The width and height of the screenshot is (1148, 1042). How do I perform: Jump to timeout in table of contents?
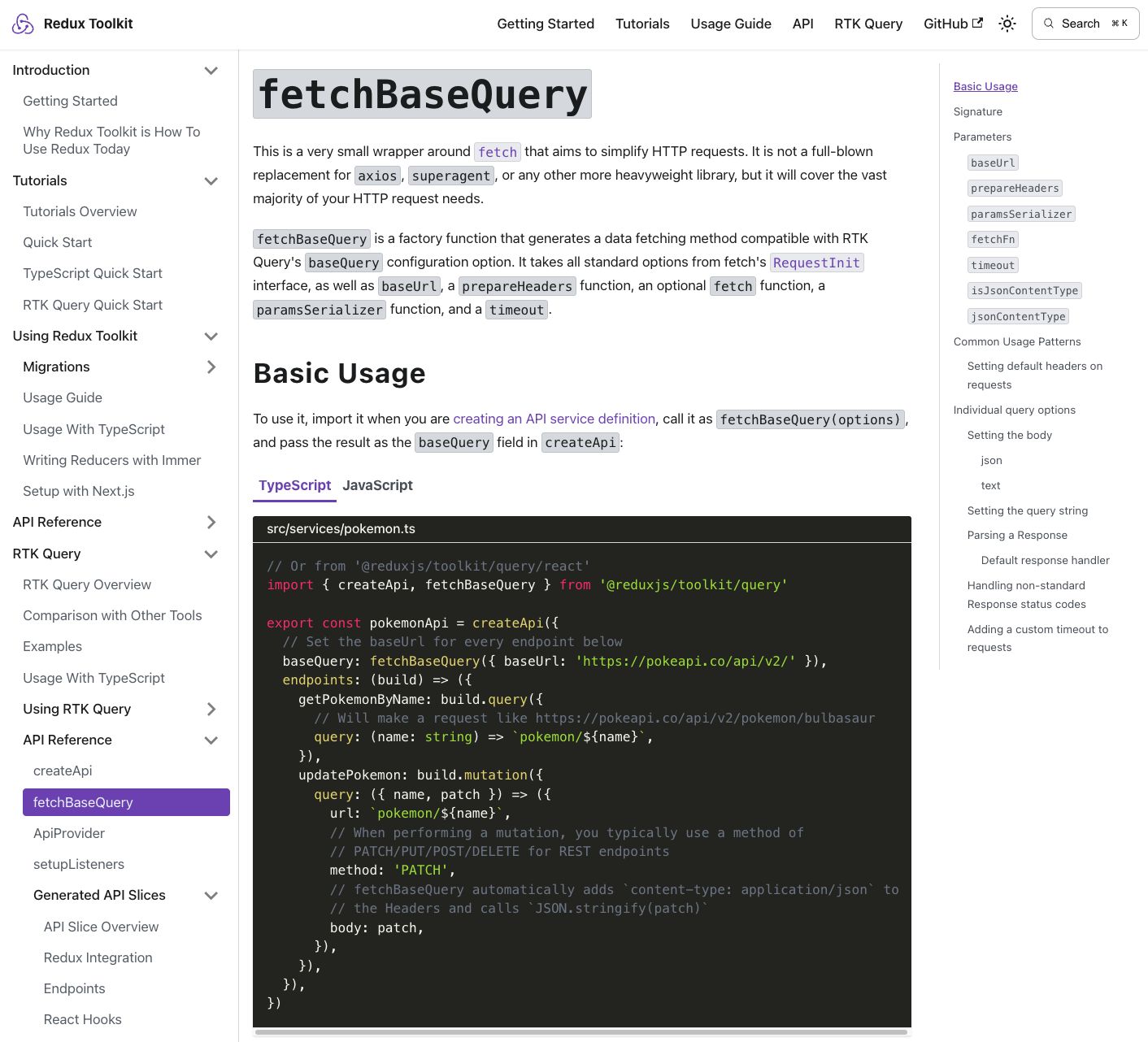(x=993, y=265)
